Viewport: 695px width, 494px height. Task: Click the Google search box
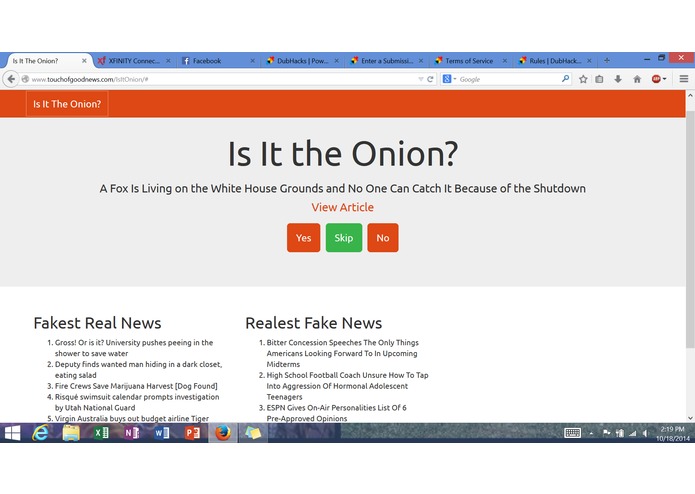(510, 79)
